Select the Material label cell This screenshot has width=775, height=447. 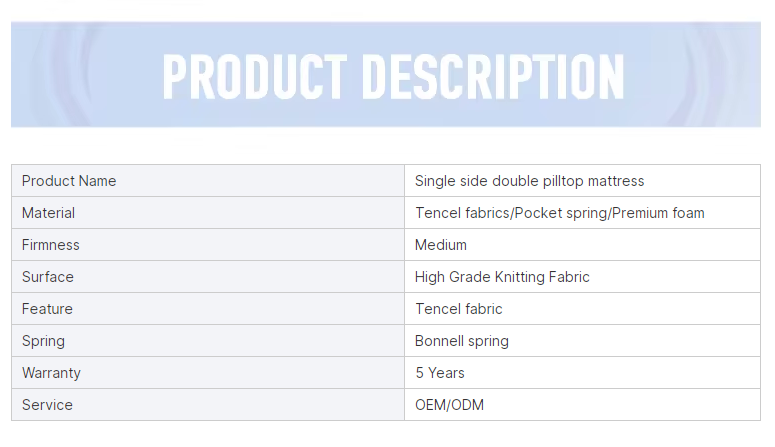208,213
